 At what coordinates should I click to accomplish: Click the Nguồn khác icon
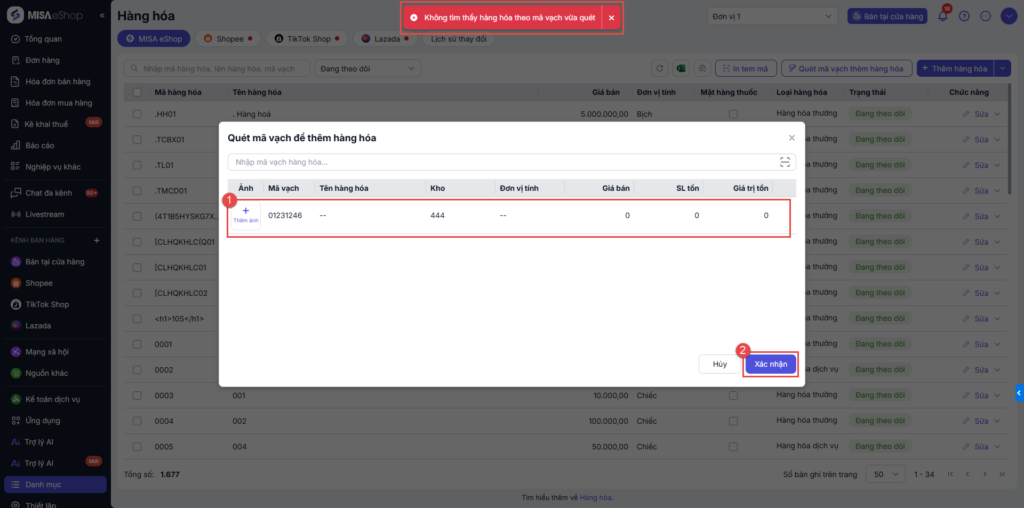coord(16,373)
